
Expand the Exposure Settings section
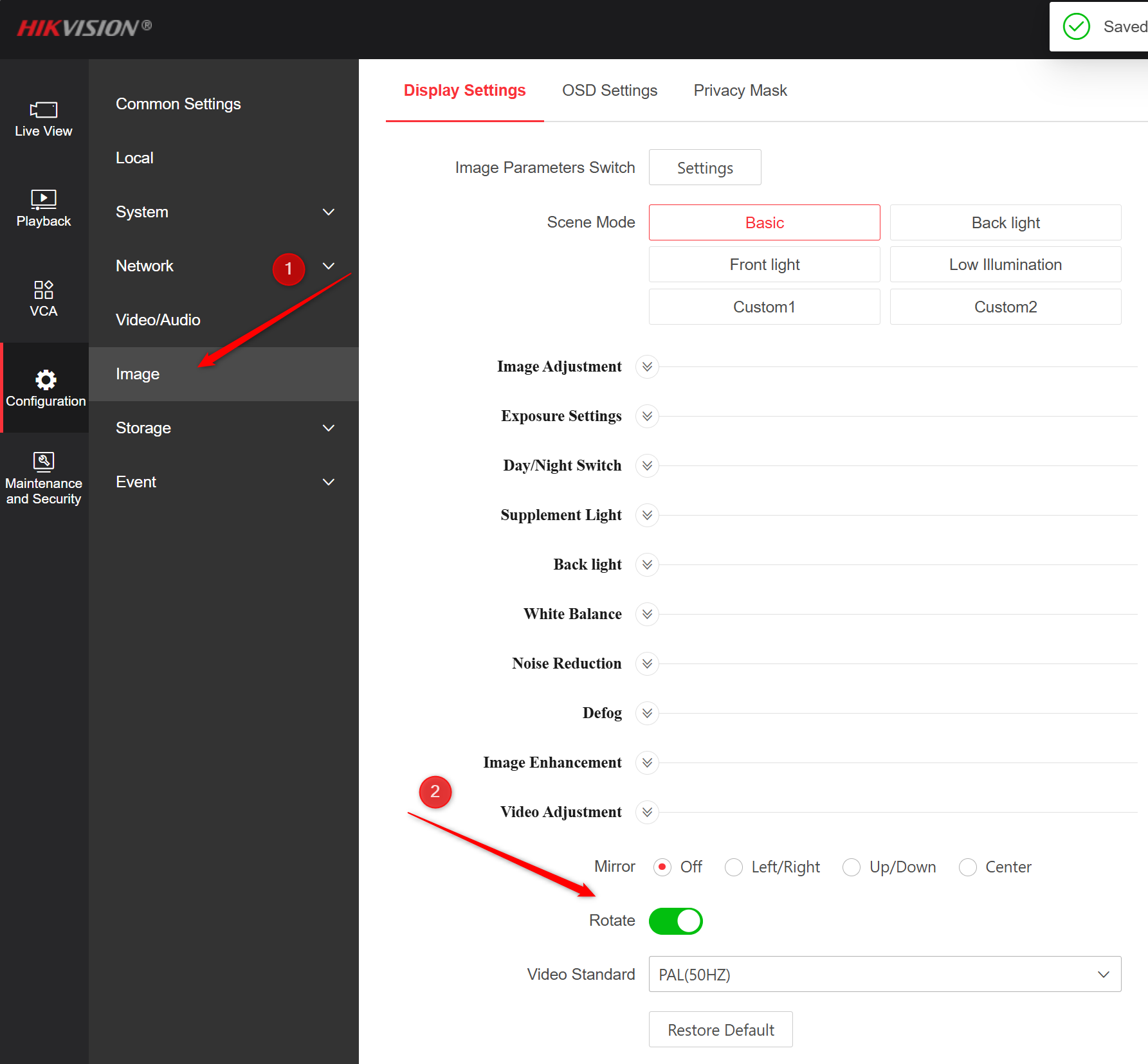coord(647,417)
